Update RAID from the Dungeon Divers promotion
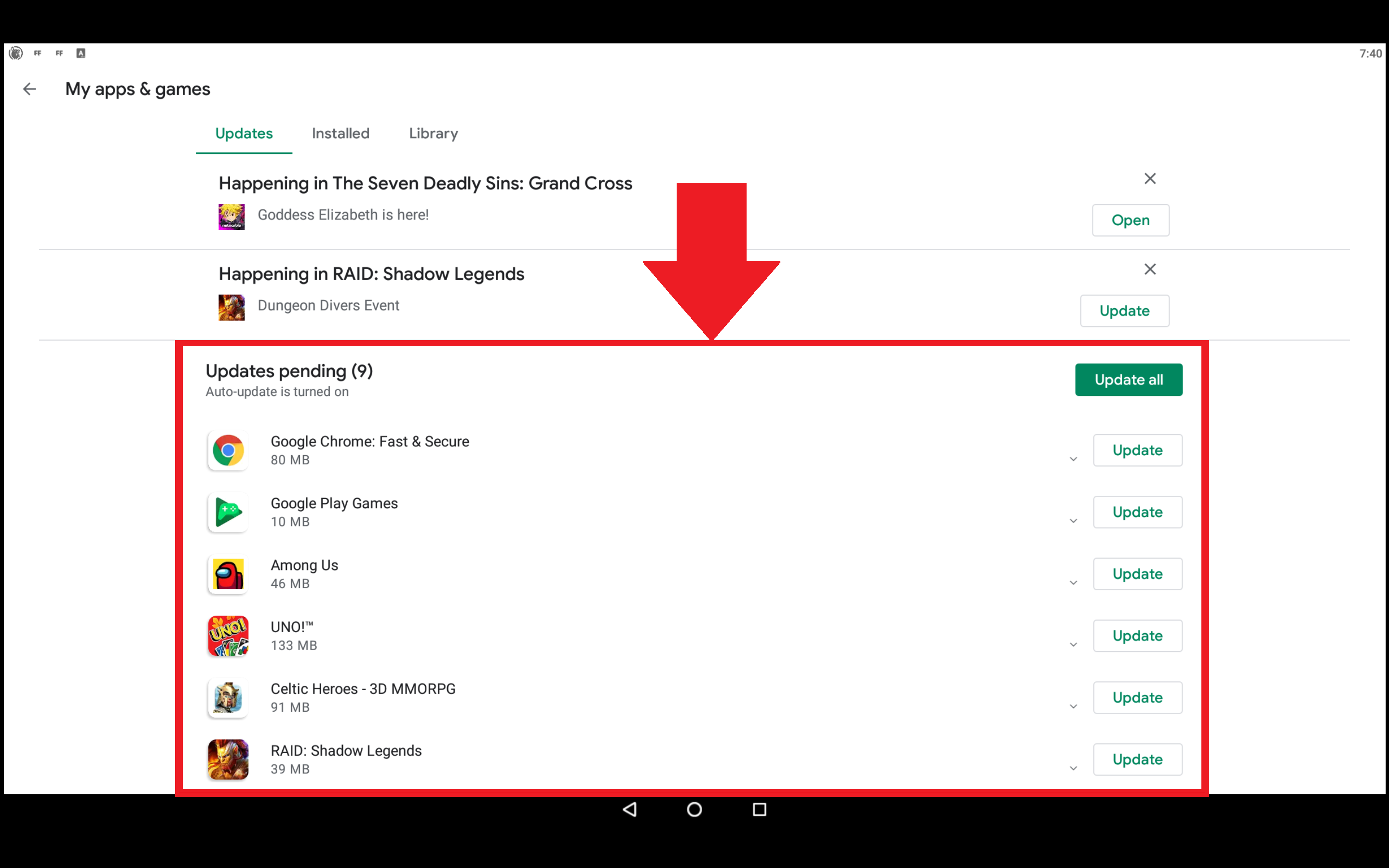This screenshot has height=868, width=1389. (1124, 311)
